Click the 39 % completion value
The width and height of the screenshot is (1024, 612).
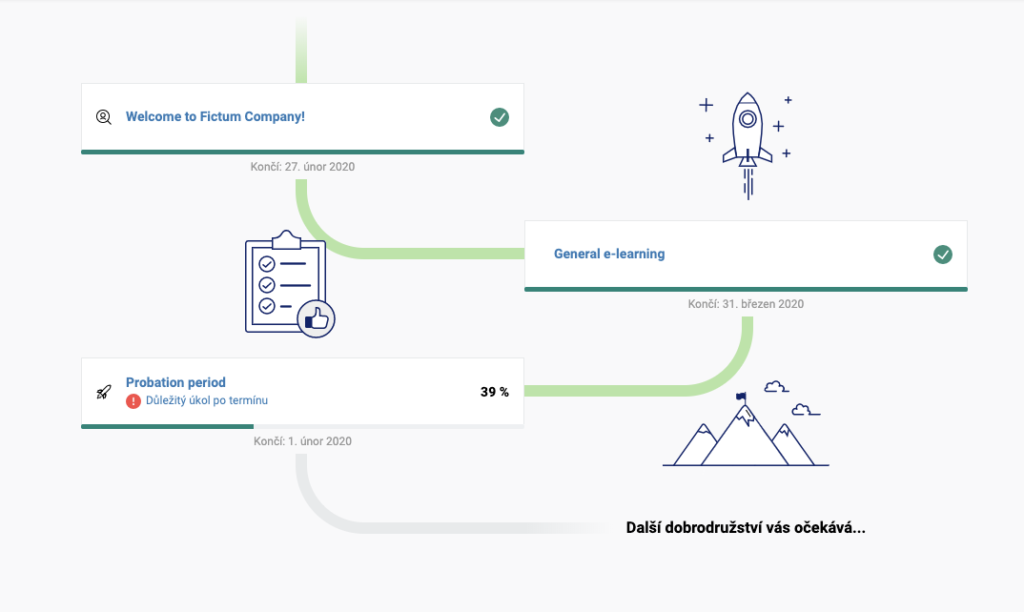coord(494,392)
